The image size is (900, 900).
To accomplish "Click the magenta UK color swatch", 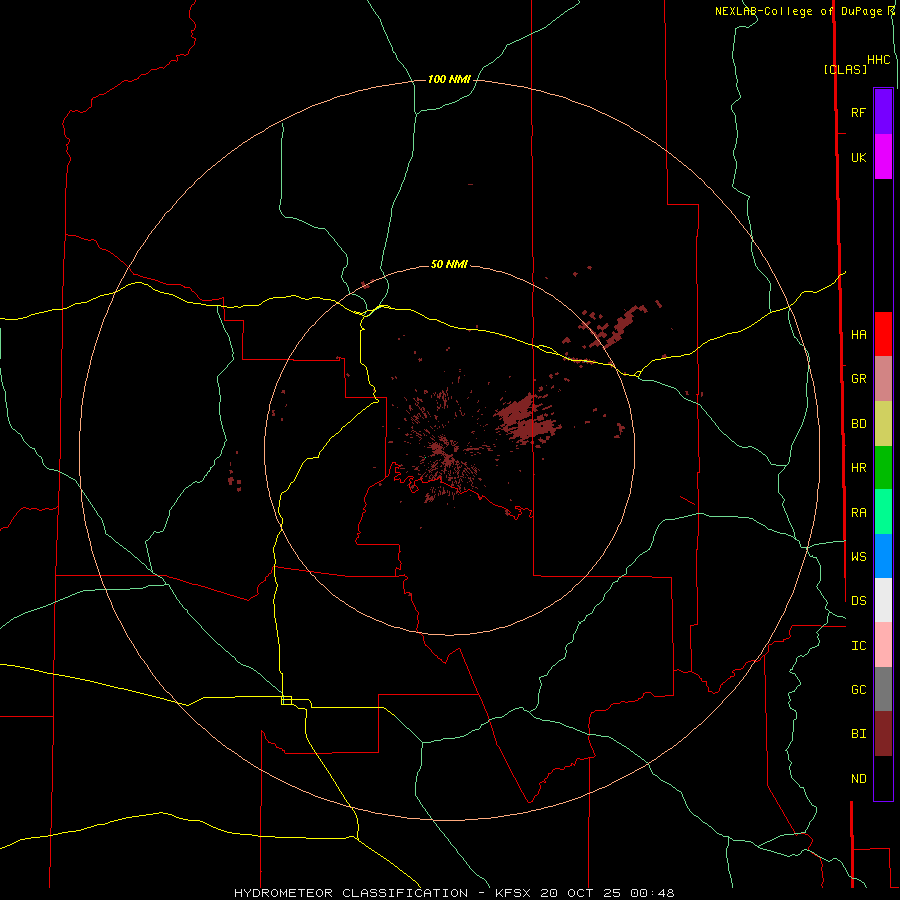I will [883, 157].
